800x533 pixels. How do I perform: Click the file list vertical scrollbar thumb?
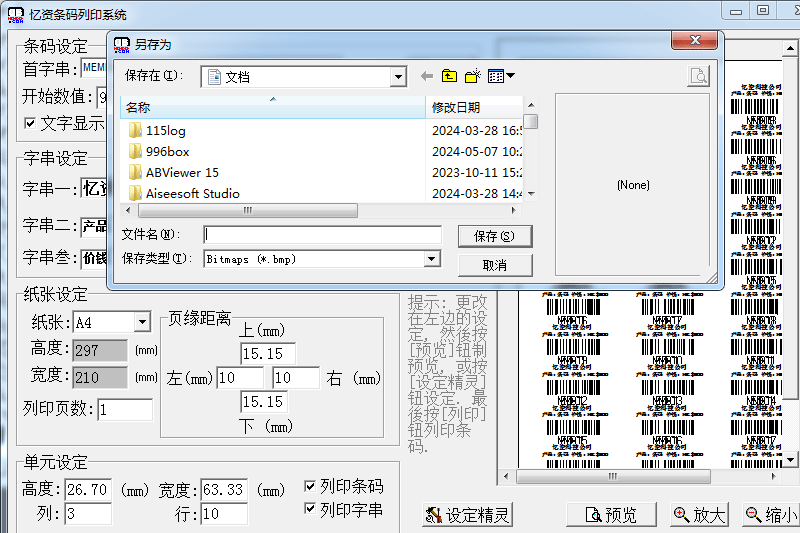tap(531, 122)
